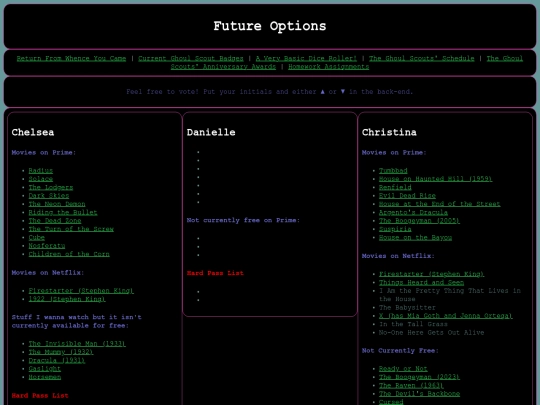Open House at the End of the Street

pos(439,204)
